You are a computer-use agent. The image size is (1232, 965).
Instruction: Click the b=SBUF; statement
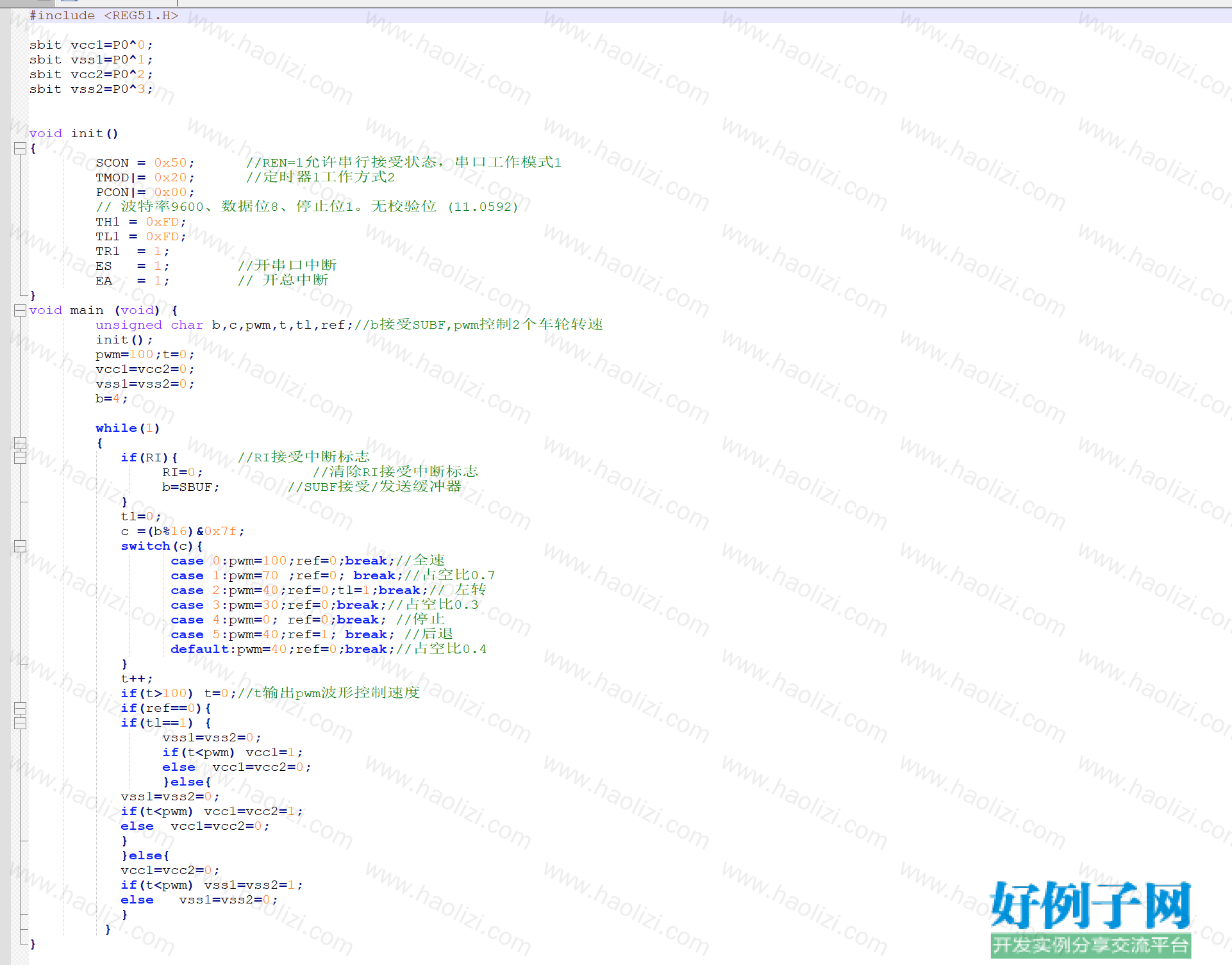[191, 487]
